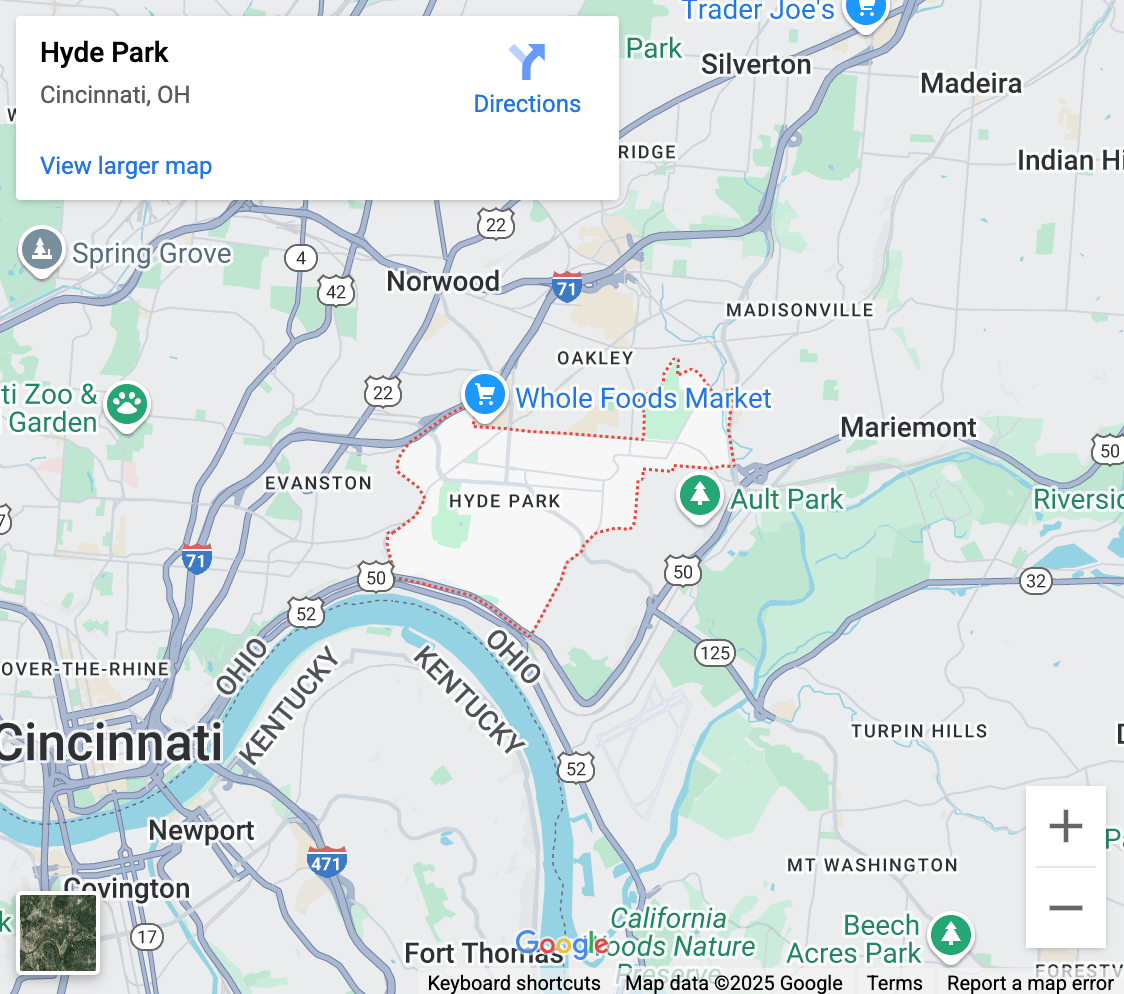Click the Whole Foods Market label text

[x=643, y=398]
